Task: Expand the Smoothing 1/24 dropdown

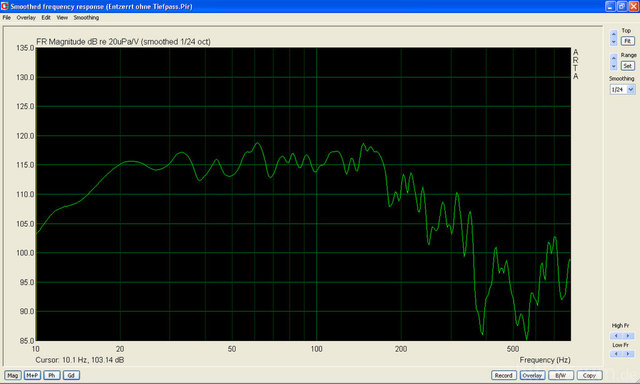Action: coord(631,89)
